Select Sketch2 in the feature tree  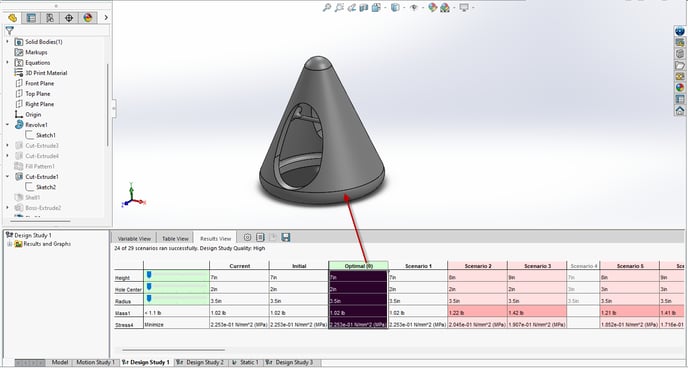click(46, 187)
